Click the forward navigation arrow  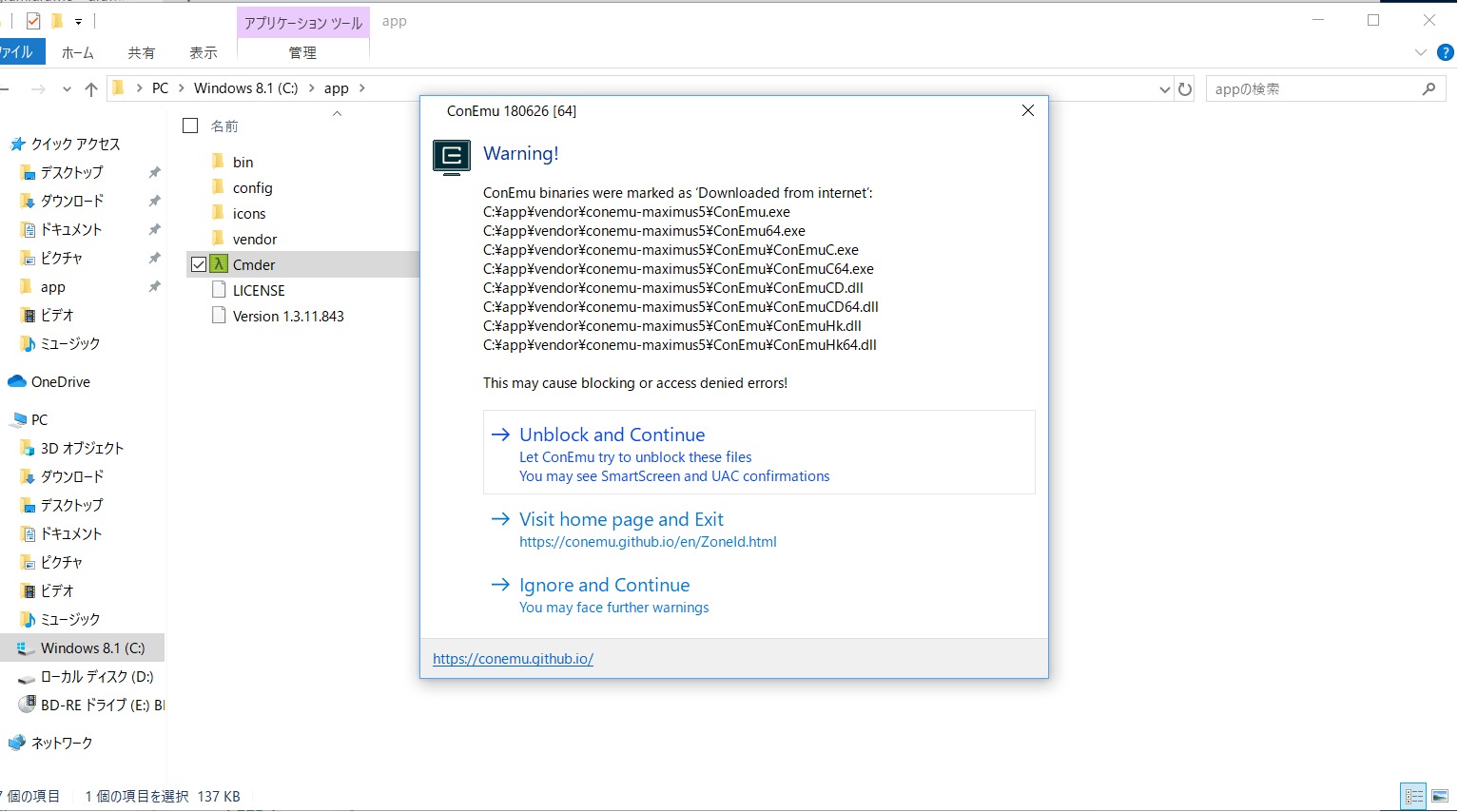(x=38, y=88)
